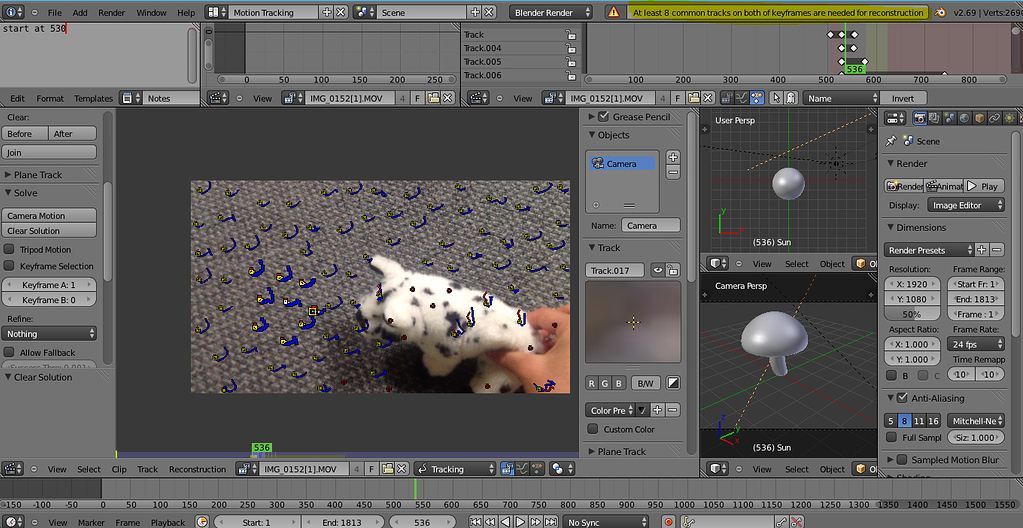Toggle Tripod Motion checkbox
Image resolution: width=1023 pixels, height=528 pixels.
click(9, 249)
